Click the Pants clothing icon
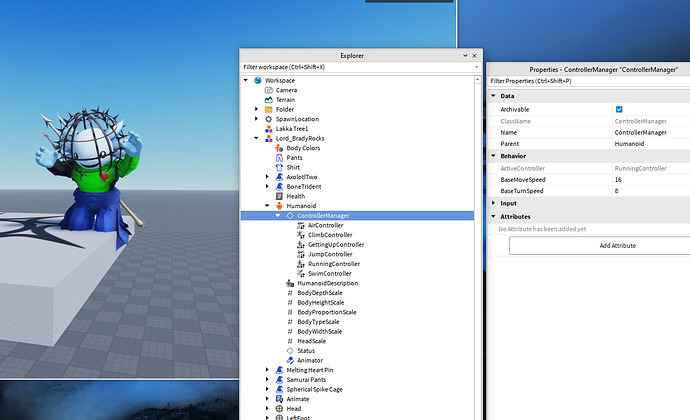 [x=279, y=158]
